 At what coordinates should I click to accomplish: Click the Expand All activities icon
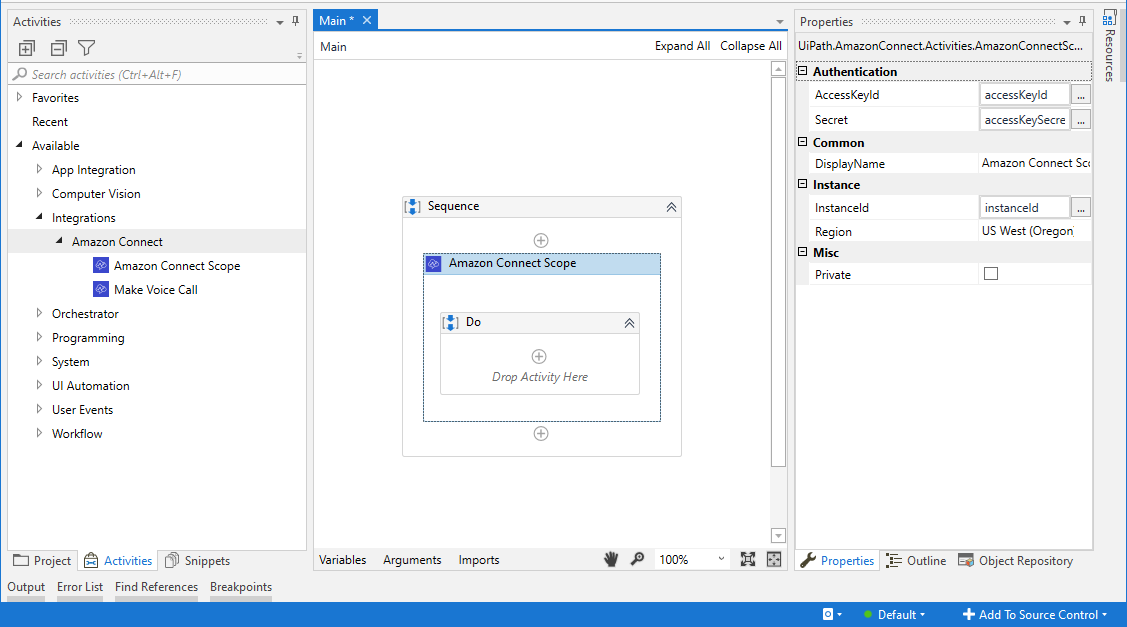click(27, 48)
